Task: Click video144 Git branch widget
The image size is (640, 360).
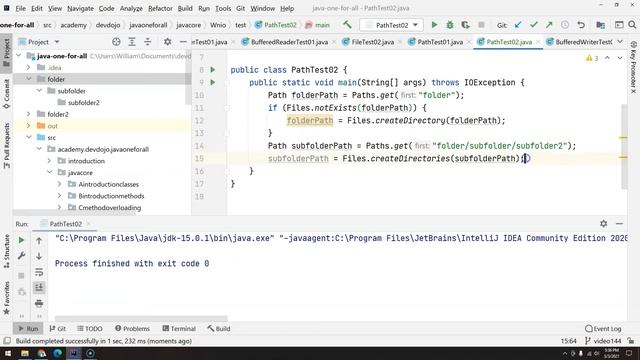Action: click(603, 341)
